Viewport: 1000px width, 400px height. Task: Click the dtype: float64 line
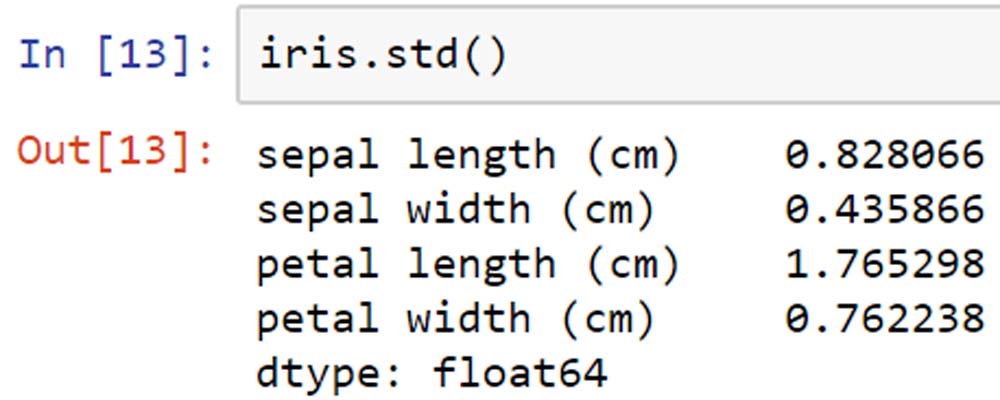pyautogui.click(x=432, y=373)
